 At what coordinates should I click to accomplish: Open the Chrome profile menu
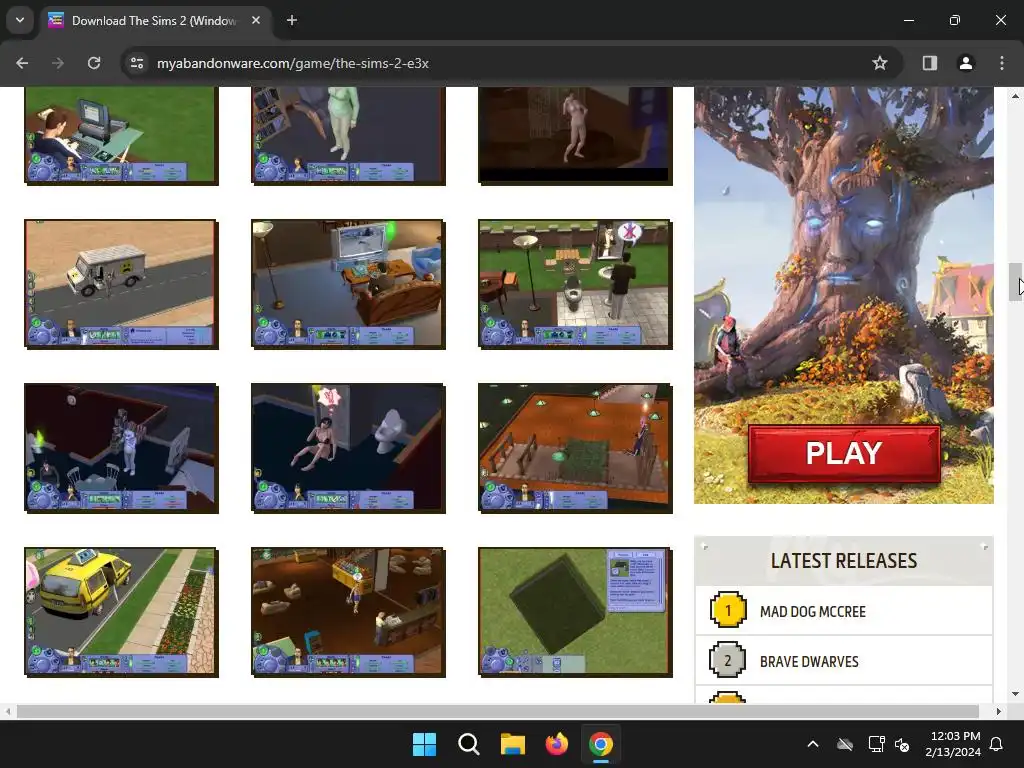pos(965,63)
